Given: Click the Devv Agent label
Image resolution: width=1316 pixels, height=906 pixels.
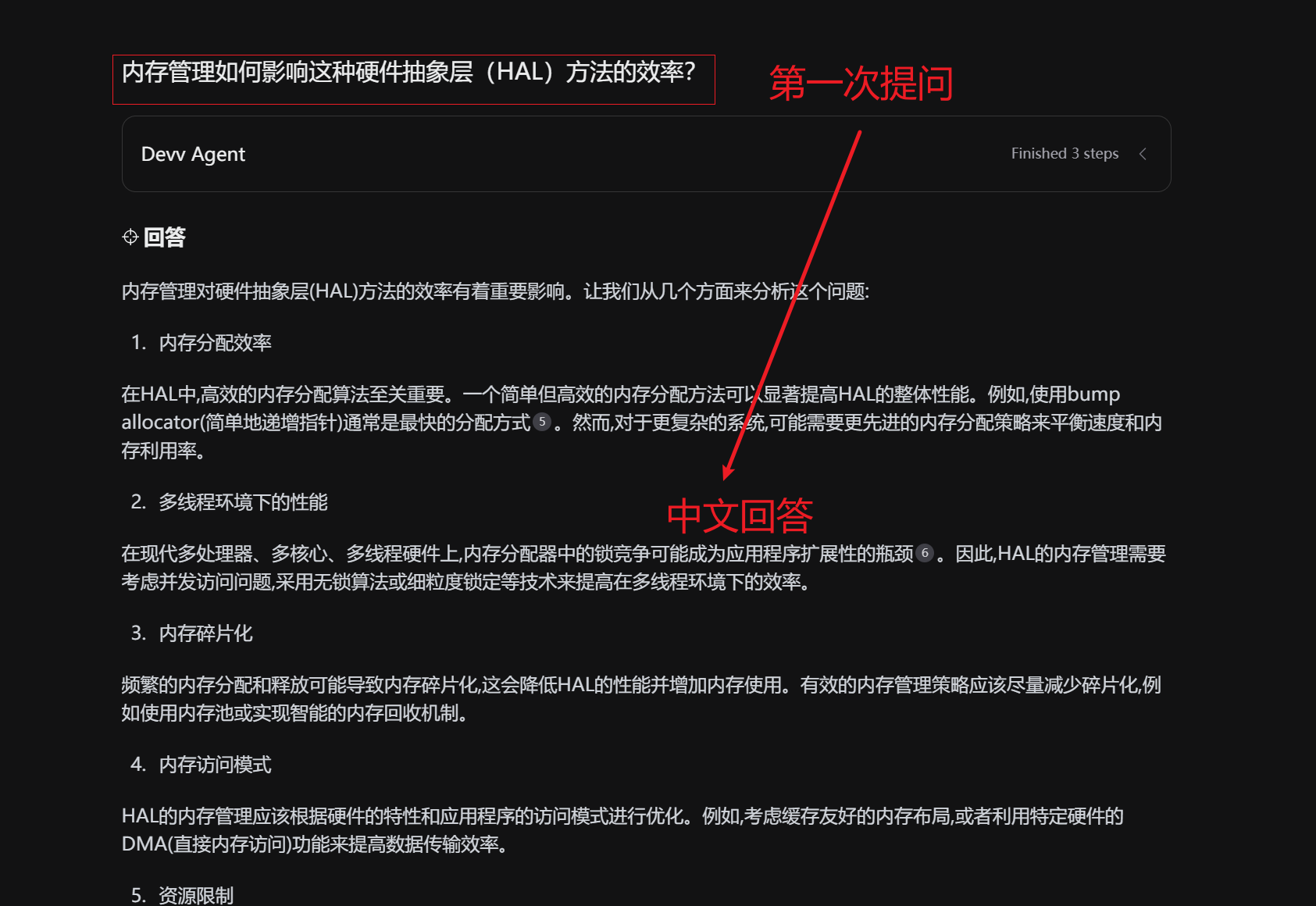Looking at the screenshot, I should 192,154.
